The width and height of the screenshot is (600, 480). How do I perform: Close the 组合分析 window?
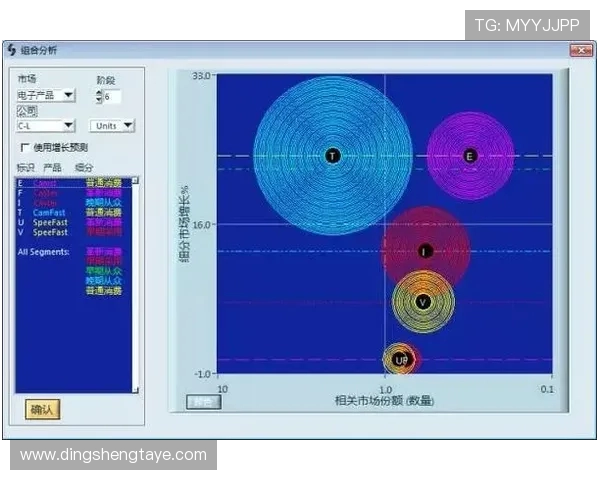579,49
